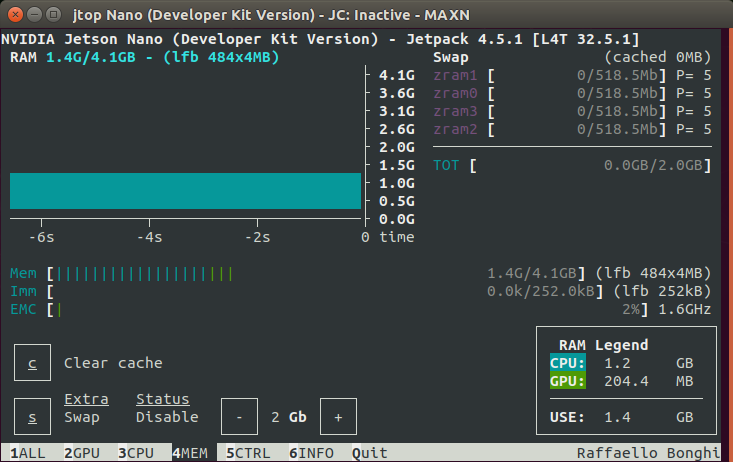Click the CPU legend color swatch

pyautogui.click(x=568, y=363)
